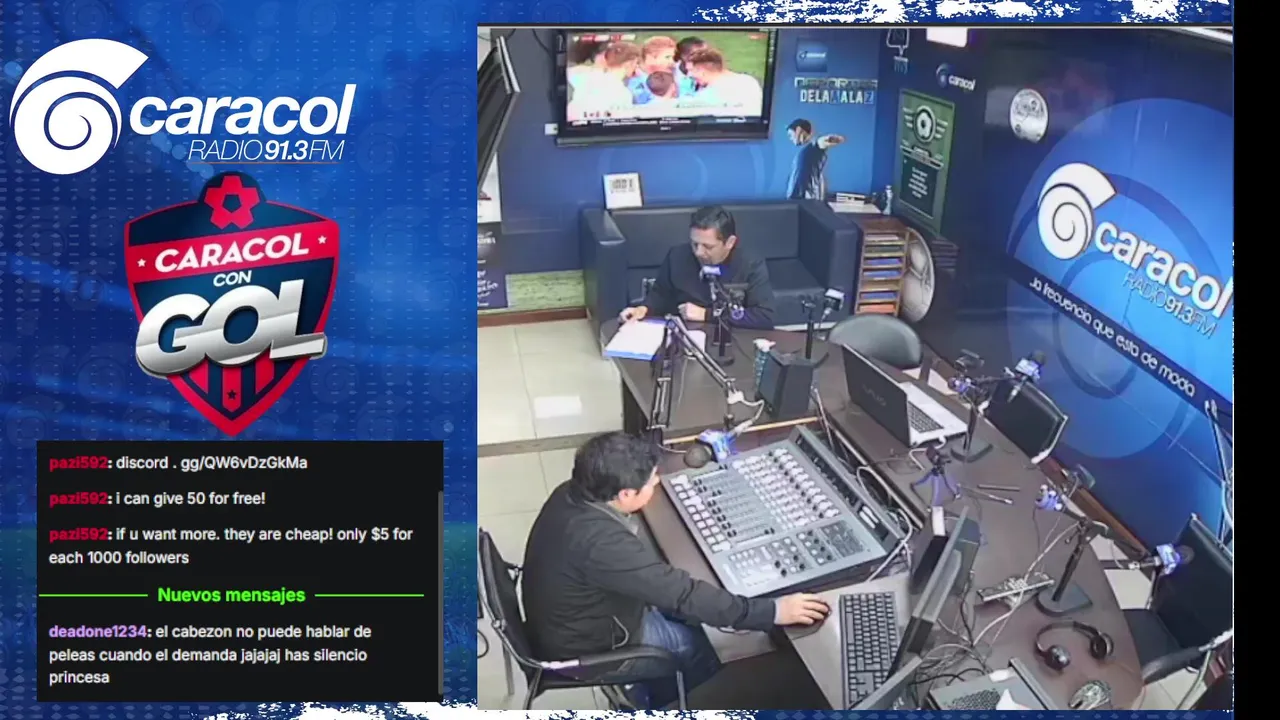1280x720 pixels.
Task: Click the Caracol Radio 91.3 FM logo
Action: 182,105
